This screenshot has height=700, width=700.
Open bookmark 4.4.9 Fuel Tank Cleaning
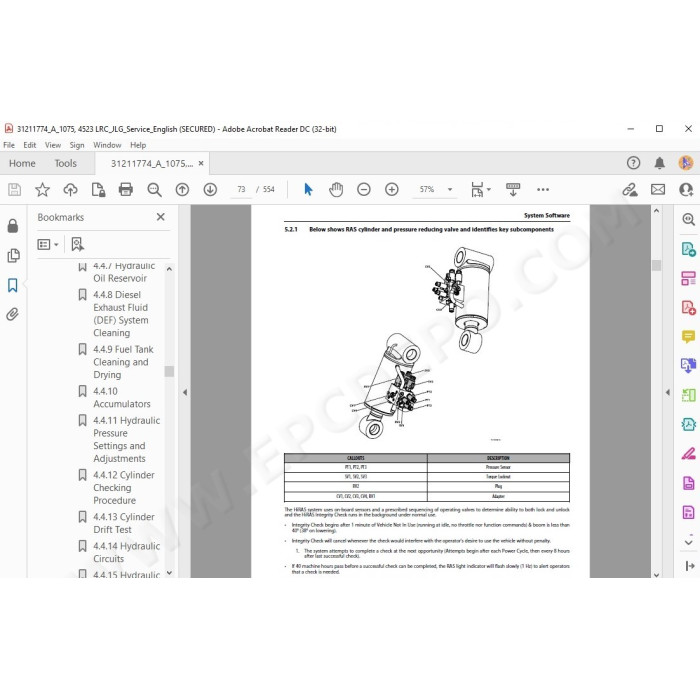pos(123,362)
